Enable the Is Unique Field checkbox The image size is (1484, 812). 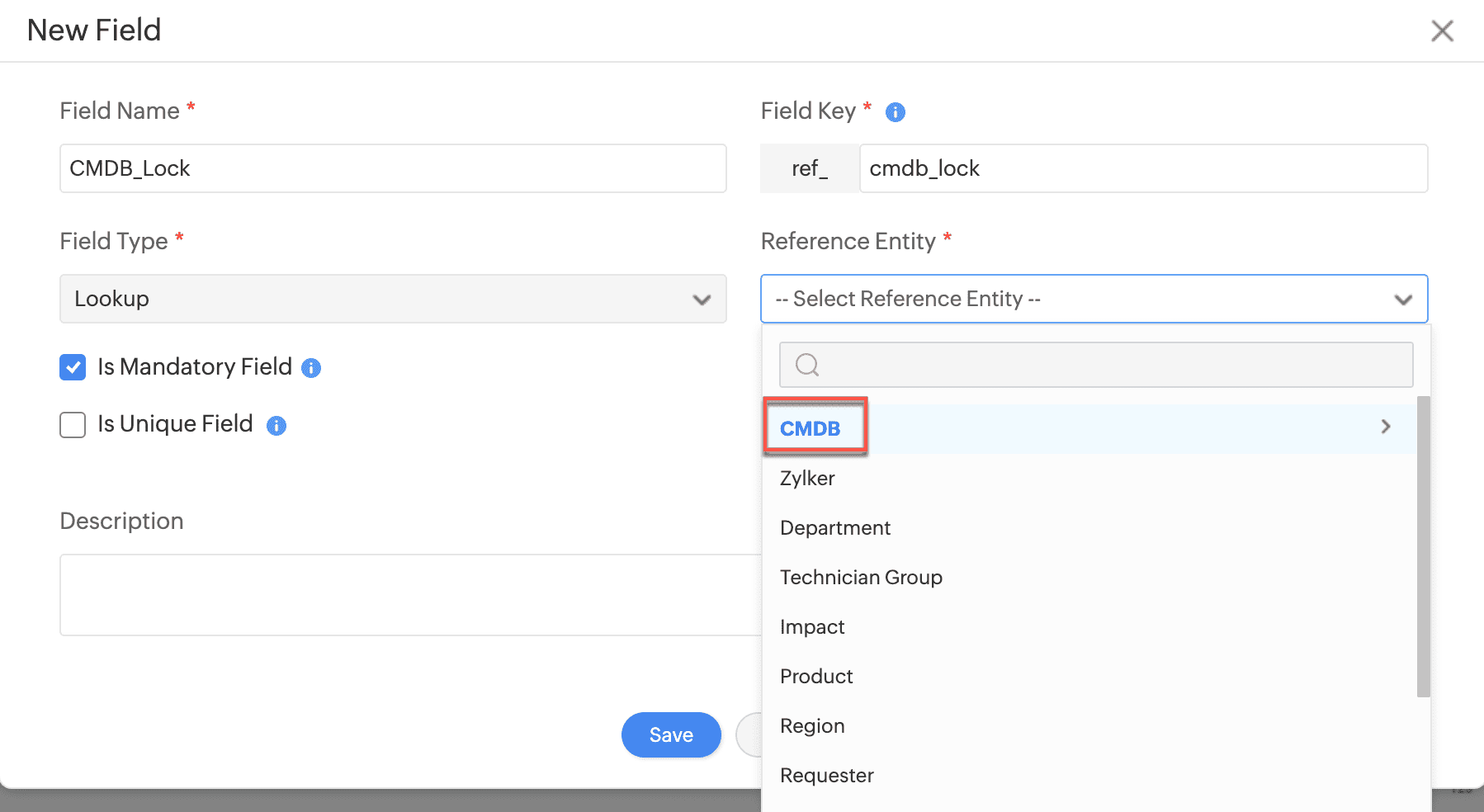coord(73,425)
